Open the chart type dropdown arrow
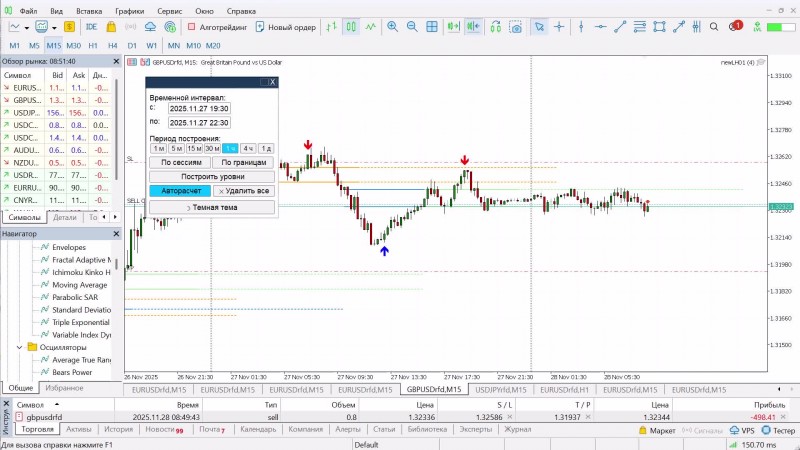 click(27, 28)
